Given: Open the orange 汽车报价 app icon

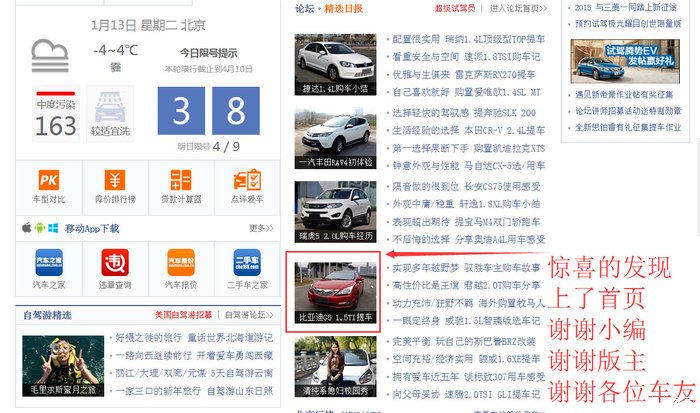Looking at the screenshot, I should [181, 262].
